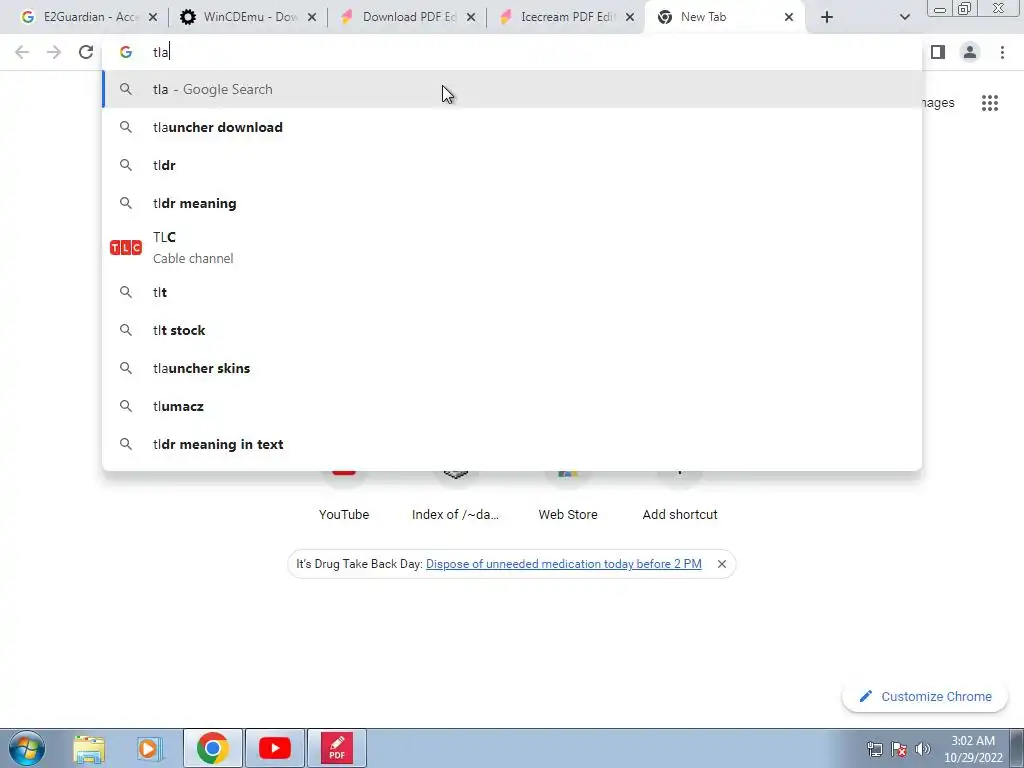Open Chrome three-dot menu
Image resolution: width=1024 pixels, height=768 pixels.
[1002, 52]
